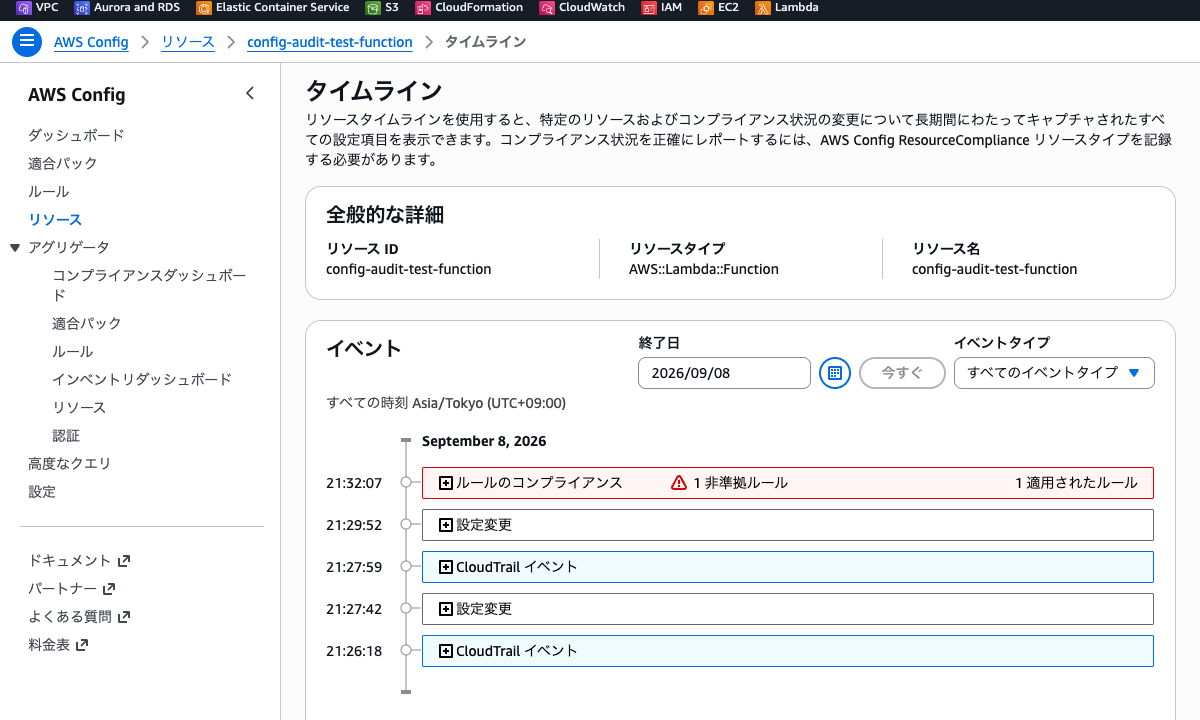The height and width of the screenshot is (720, 1200).
Task: Open the Aurora and RDS shortcut icon
Action: tap(81, 8)
